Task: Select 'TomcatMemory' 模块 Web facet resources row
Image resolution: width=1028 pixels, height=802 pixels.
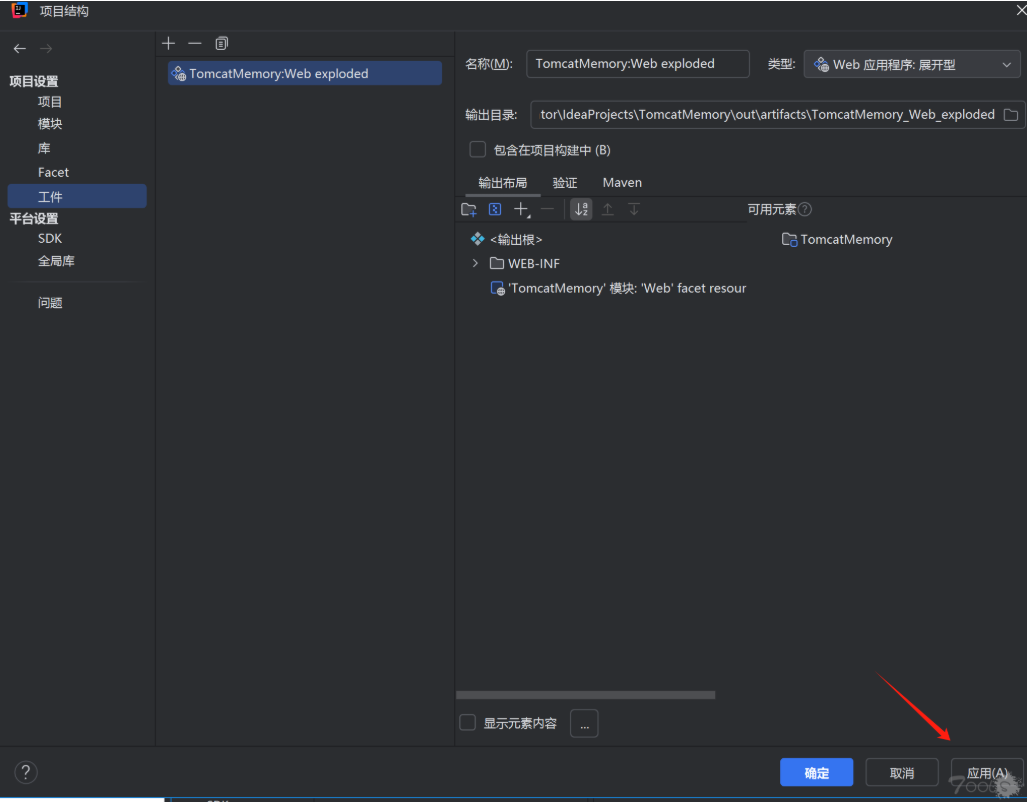Action: [618, 289]
